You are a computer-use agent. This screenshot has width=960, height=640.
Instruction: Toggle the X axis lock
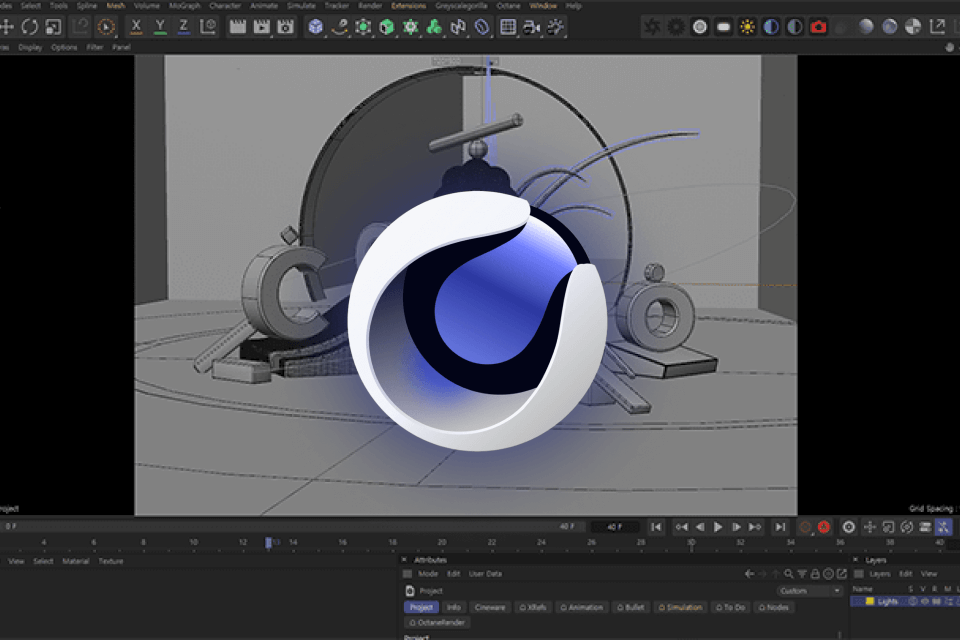tap(136, 26)
